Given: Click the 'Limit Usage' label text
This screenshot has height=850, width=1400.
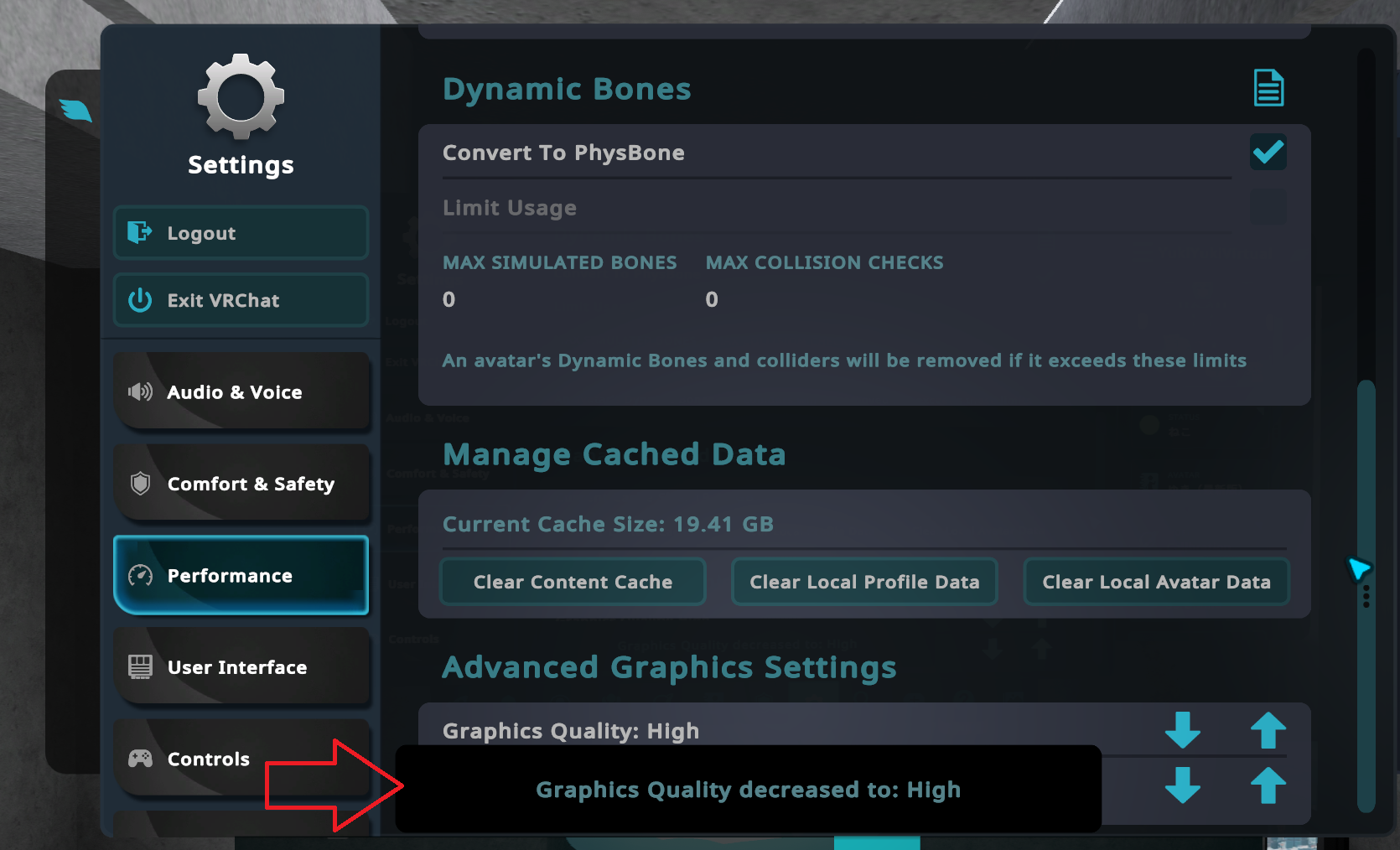Looking at the screenshot, I should point(510,207).
